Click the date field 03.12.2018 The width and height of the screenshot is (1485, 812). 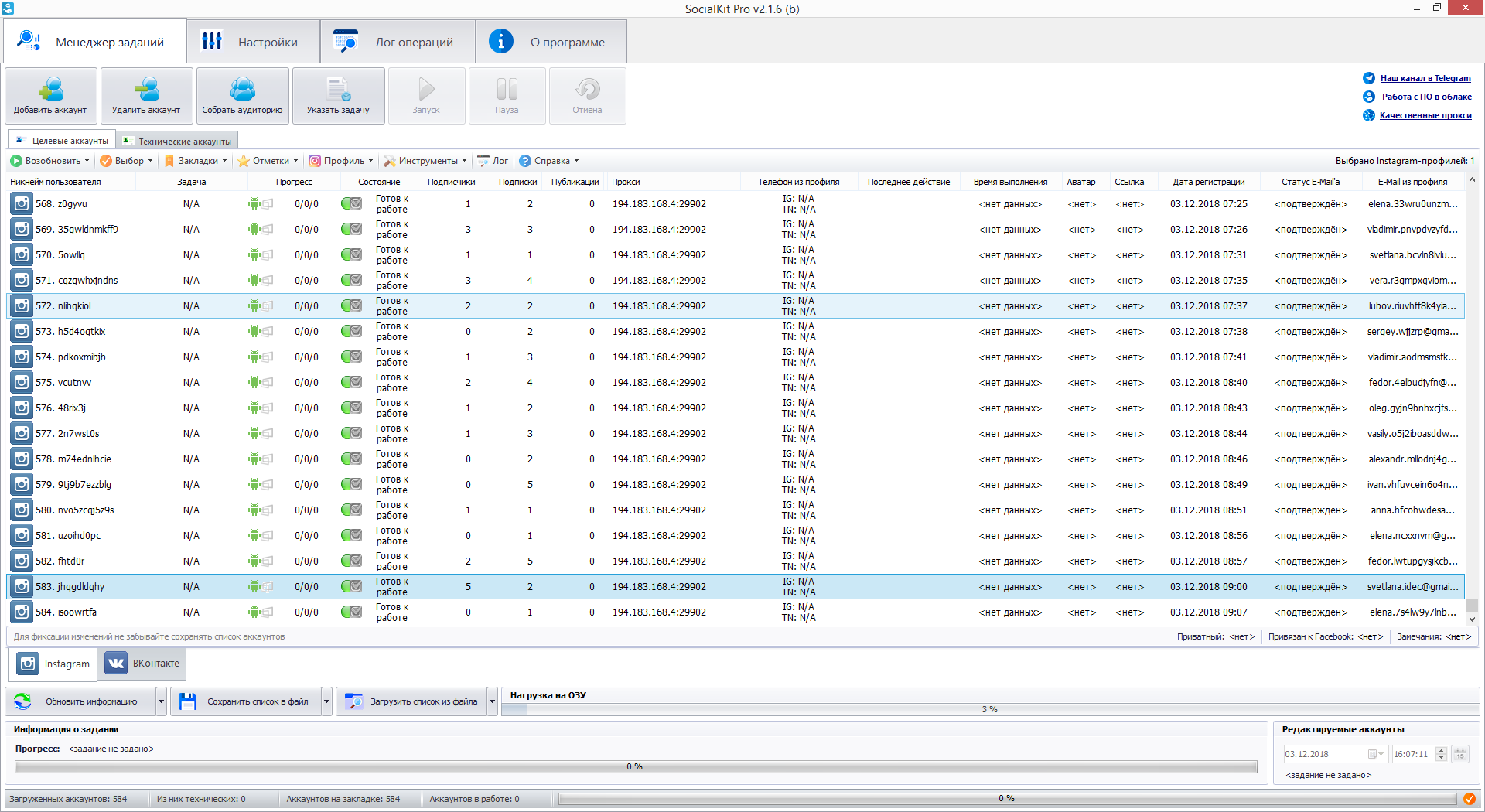coord(1335,754)
